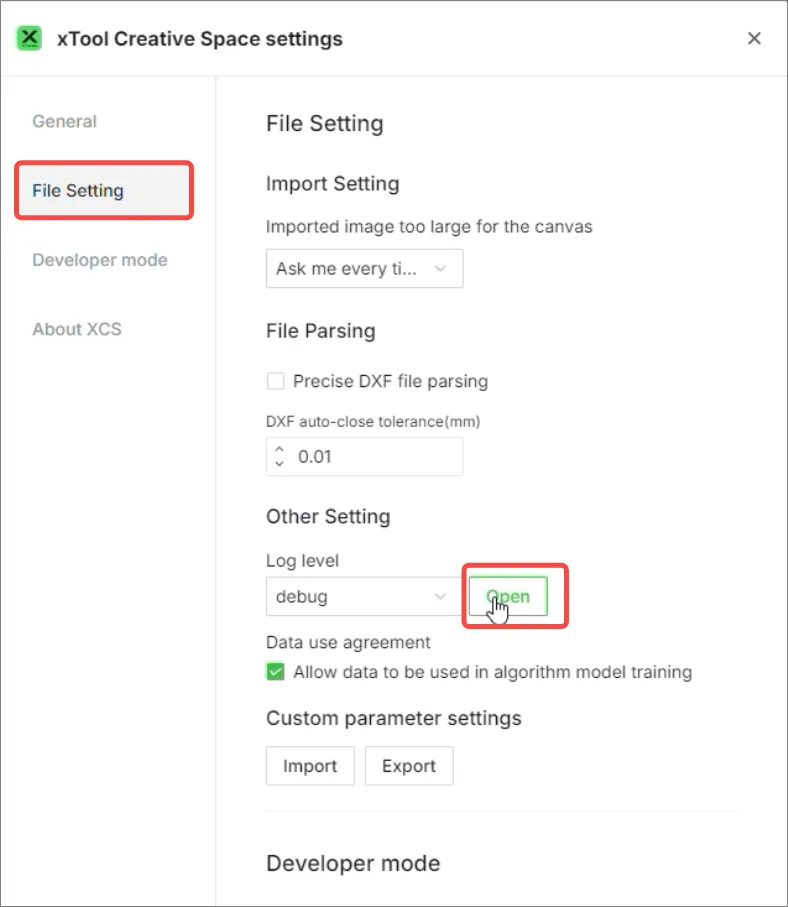788x907 pixels.
Task: Open the 'Ask me every ti...' dropdown
Action: 364,268
